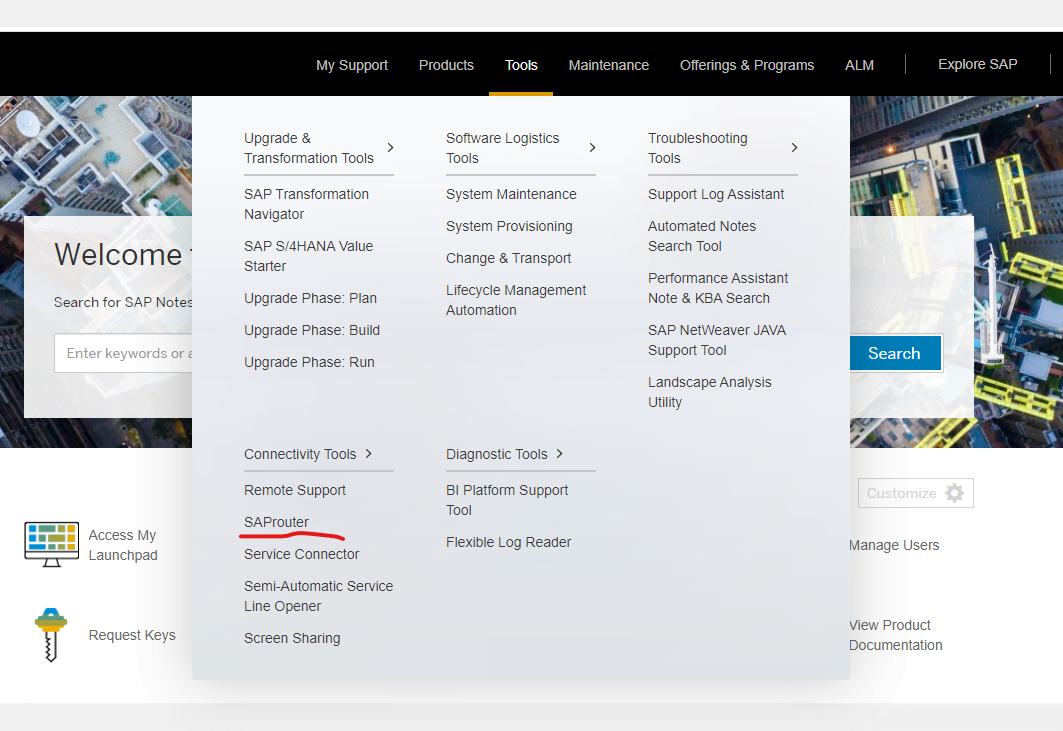
Task: Expand chevron next to Diagnostic Tools
Action: pyautogui.click(x=560, y=454)
